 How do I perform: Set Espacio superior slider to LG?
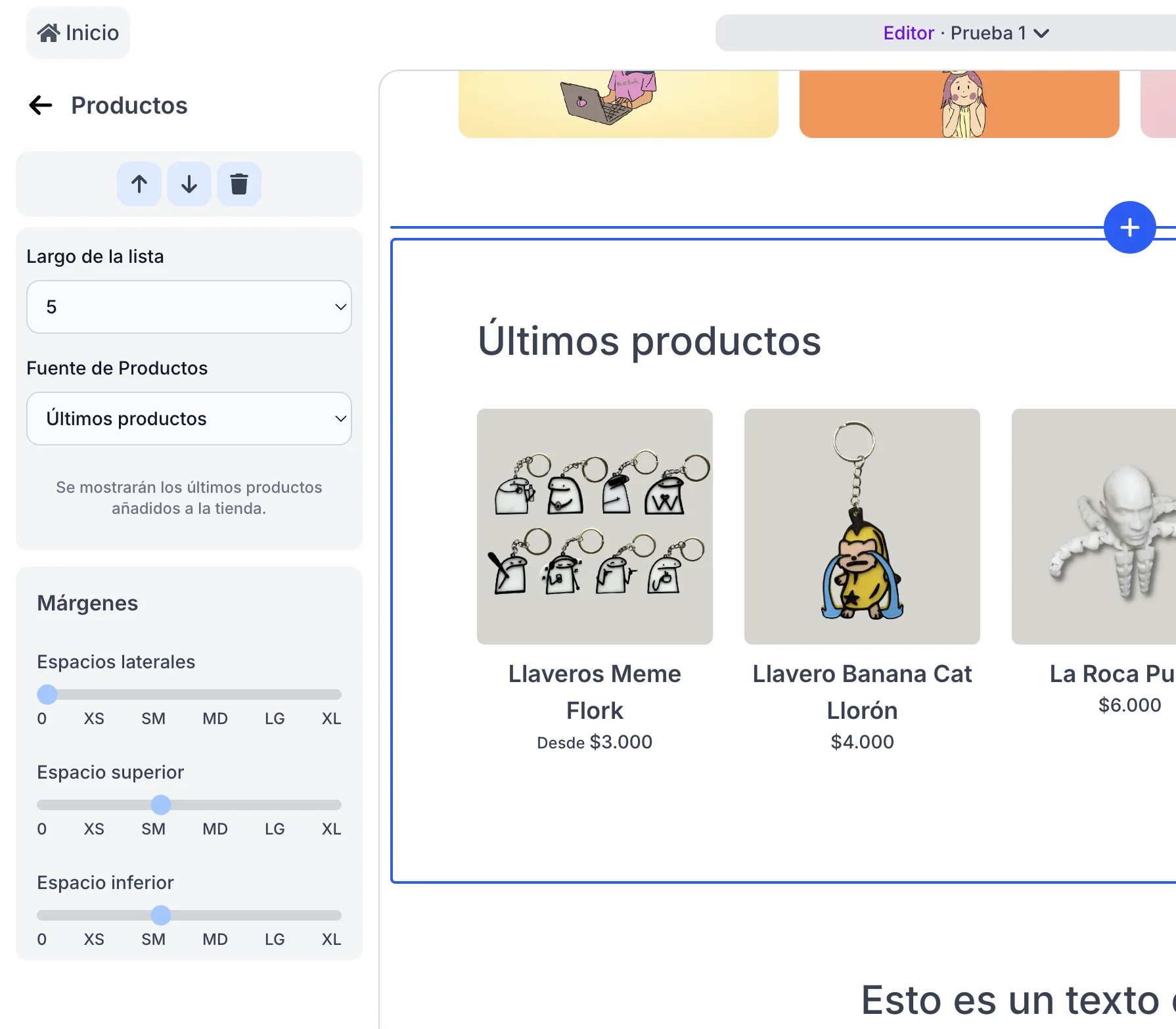275,805
